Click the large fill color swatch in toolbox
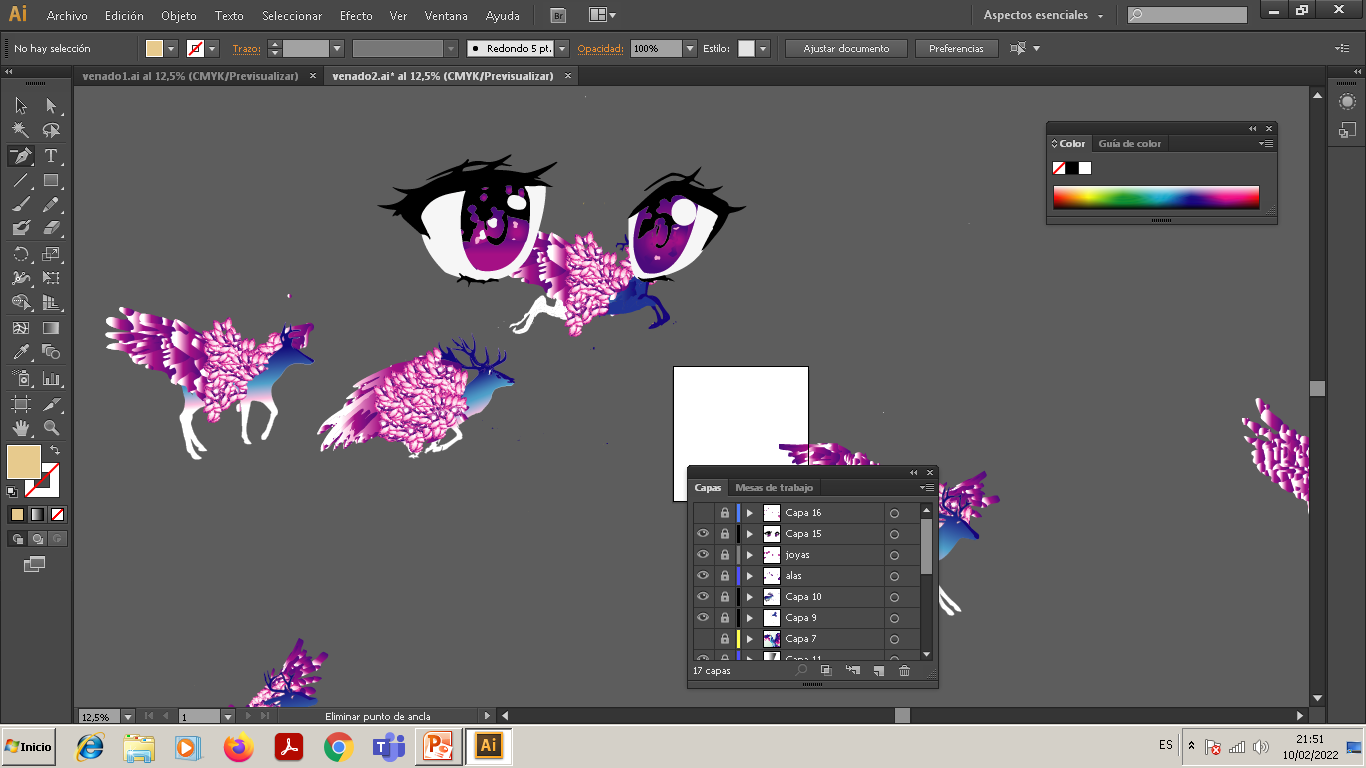The width and height of the screenshot is (1366, 768). 24,462
